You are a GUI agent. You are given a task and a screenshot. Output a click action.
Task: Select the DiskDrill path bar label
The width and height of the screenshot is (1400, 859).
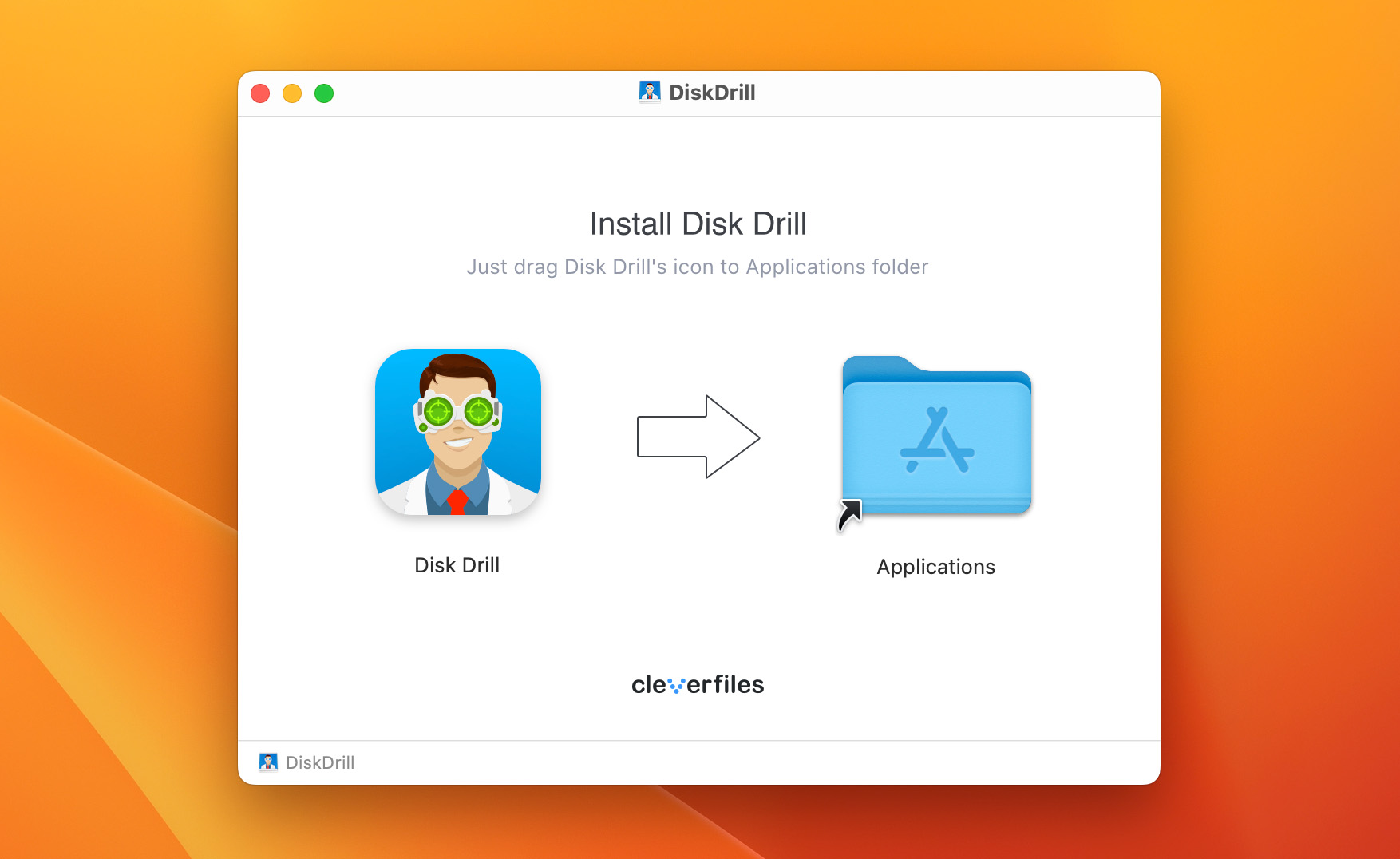pos(320,762)
